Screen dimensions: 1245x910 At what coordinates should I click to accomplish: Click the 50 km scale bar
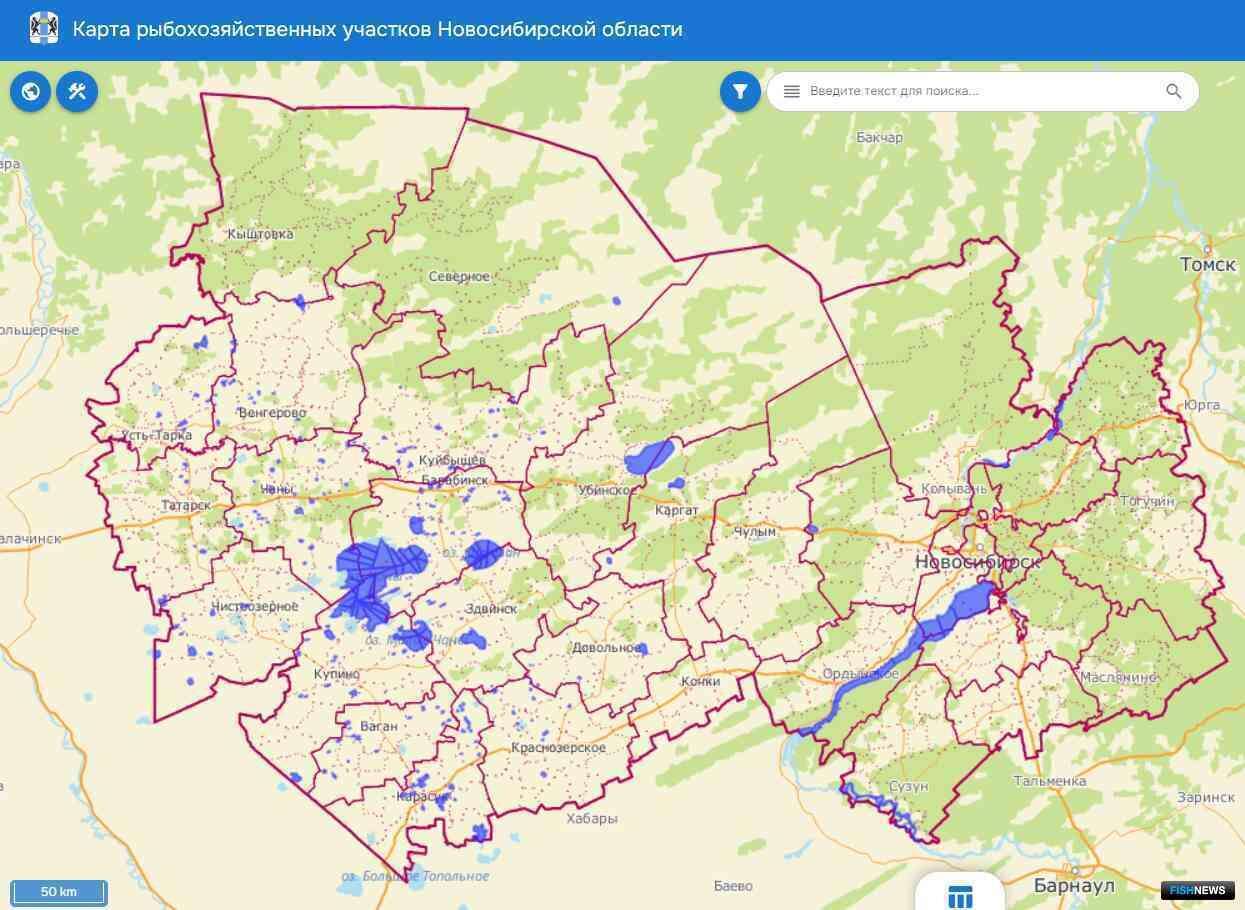[59, 891]
